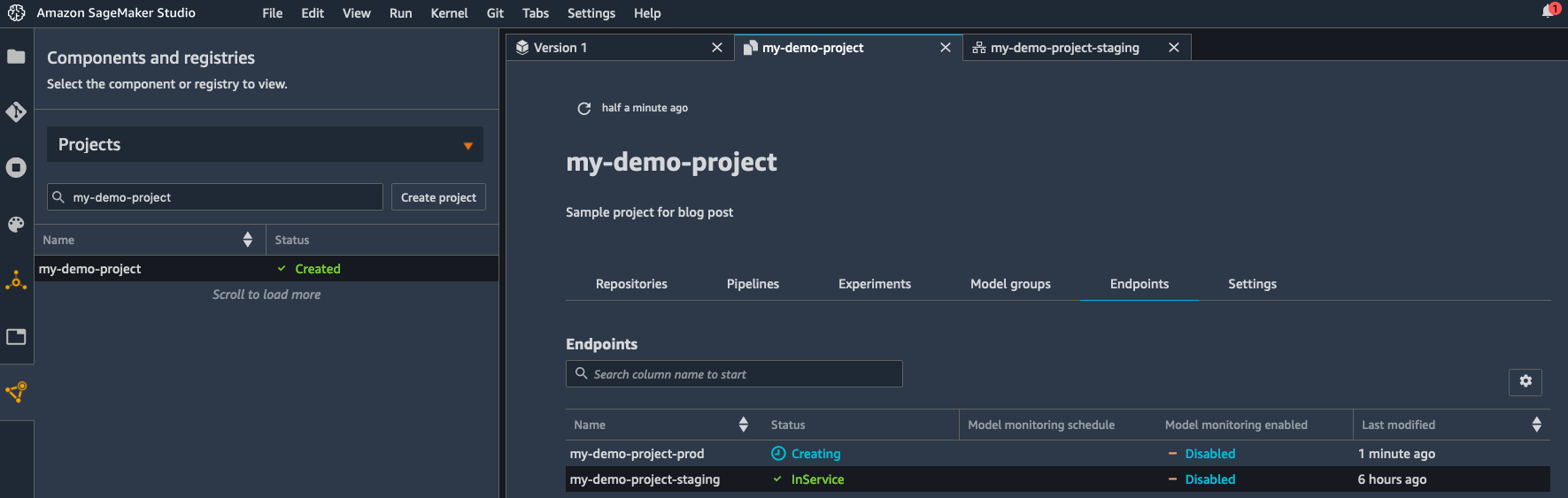Close the my-demo-project tab
The width and height of the screenshot is (1568, 498).
coord(946,48)
